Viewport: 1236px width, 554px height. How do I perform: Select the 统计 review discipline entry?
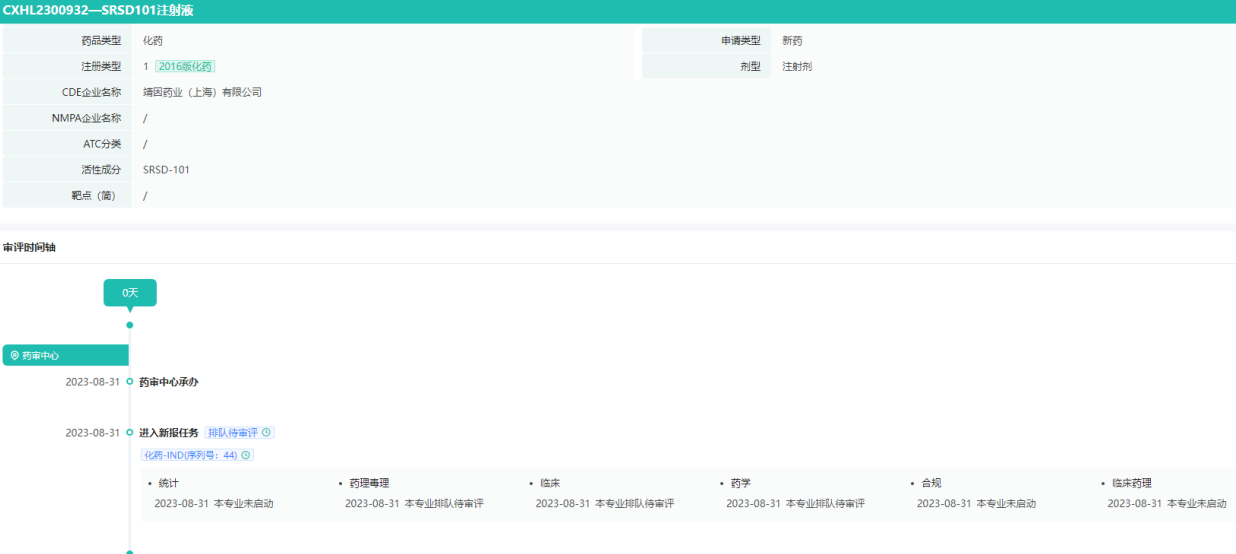(168, 483)
